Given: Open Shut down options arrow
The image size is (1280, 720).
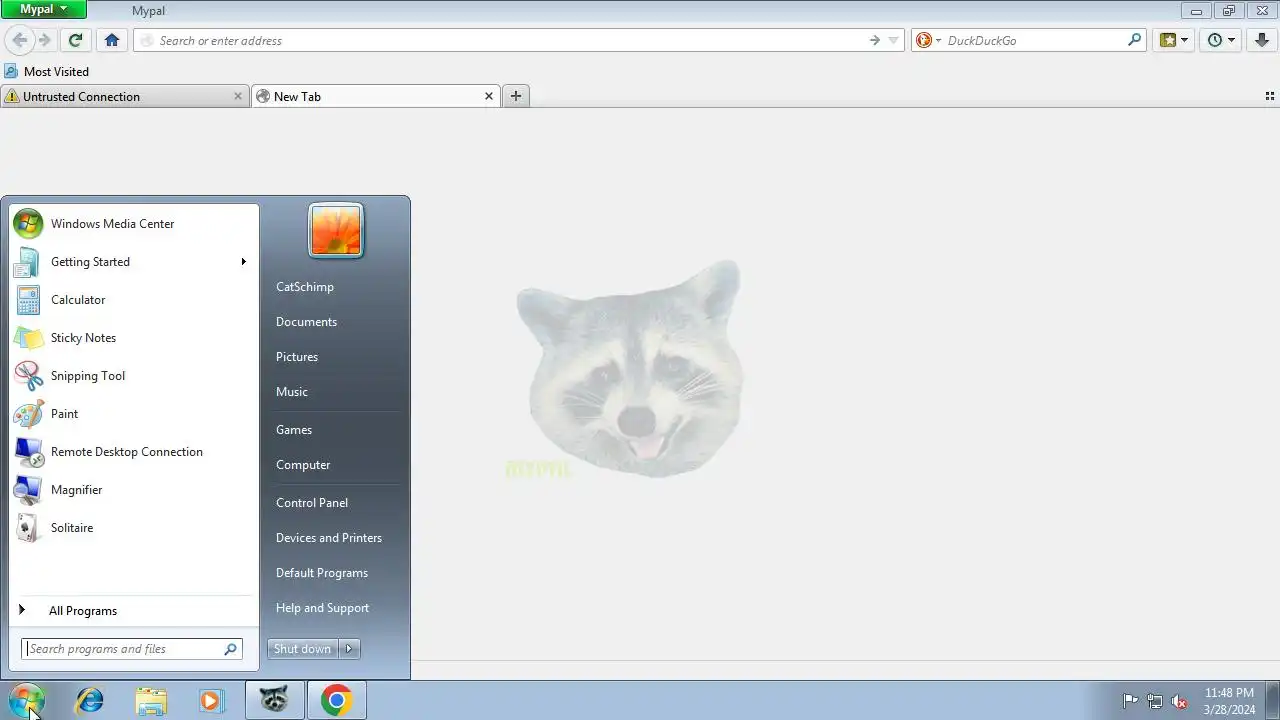Looking at the screenshot, I should tap(349, 649).
